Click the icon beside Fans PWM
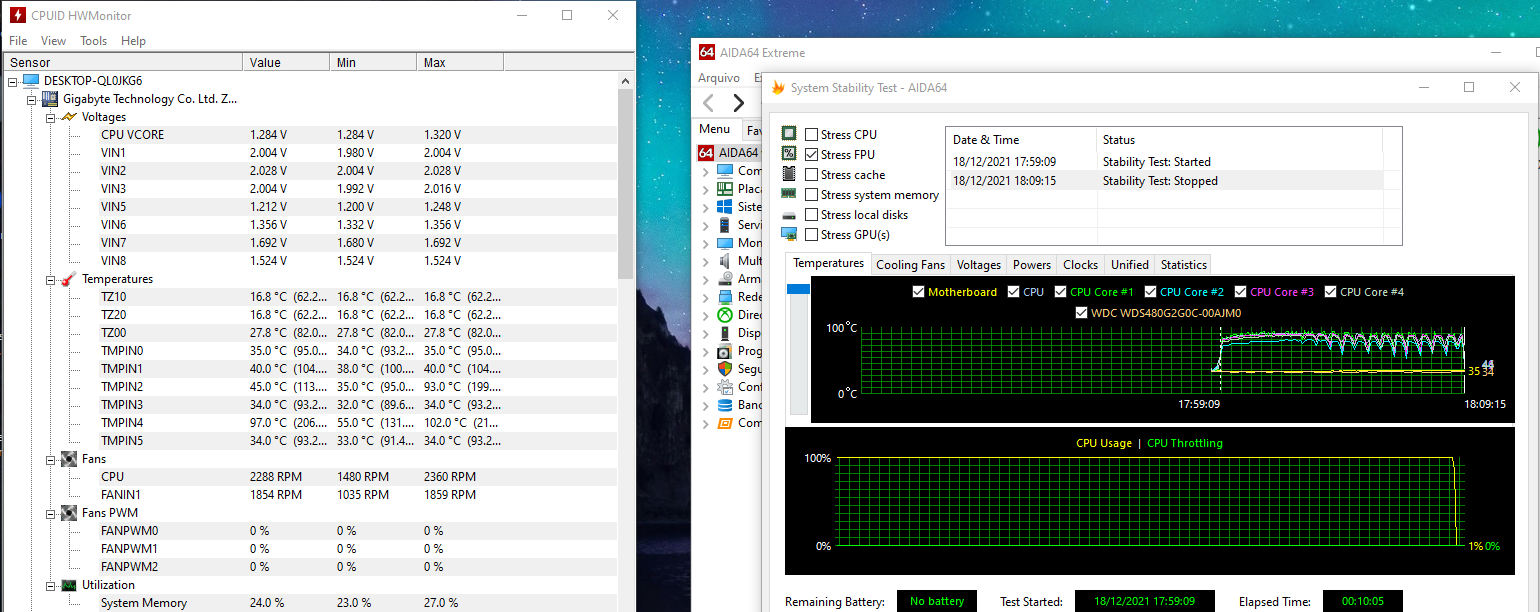Image resolution: width=1540 pixels, height=612 pixels. tap(69, 513)
